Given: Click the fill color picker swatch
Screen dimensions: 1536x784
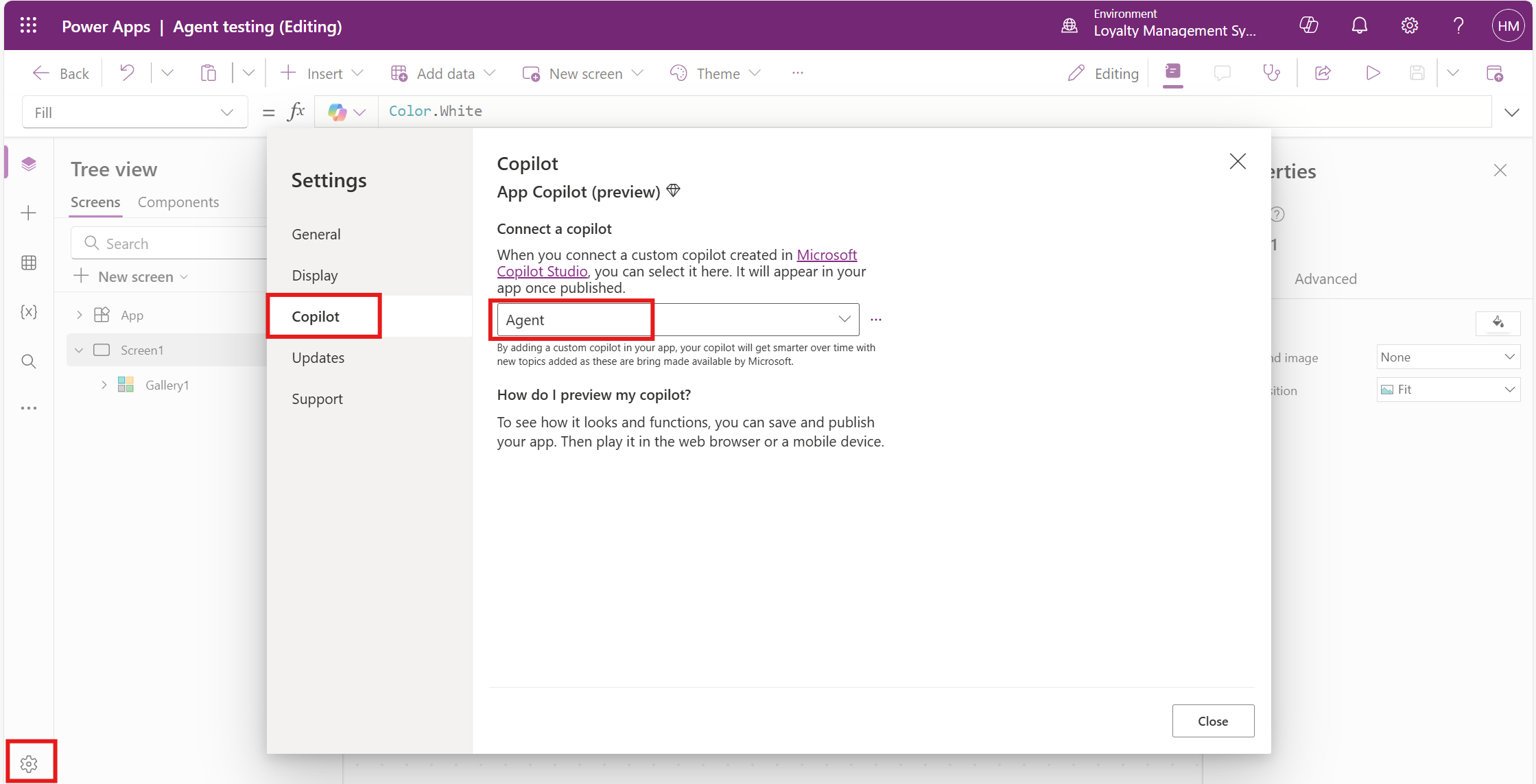Looking at the screenshot, I should point(1498,322).
